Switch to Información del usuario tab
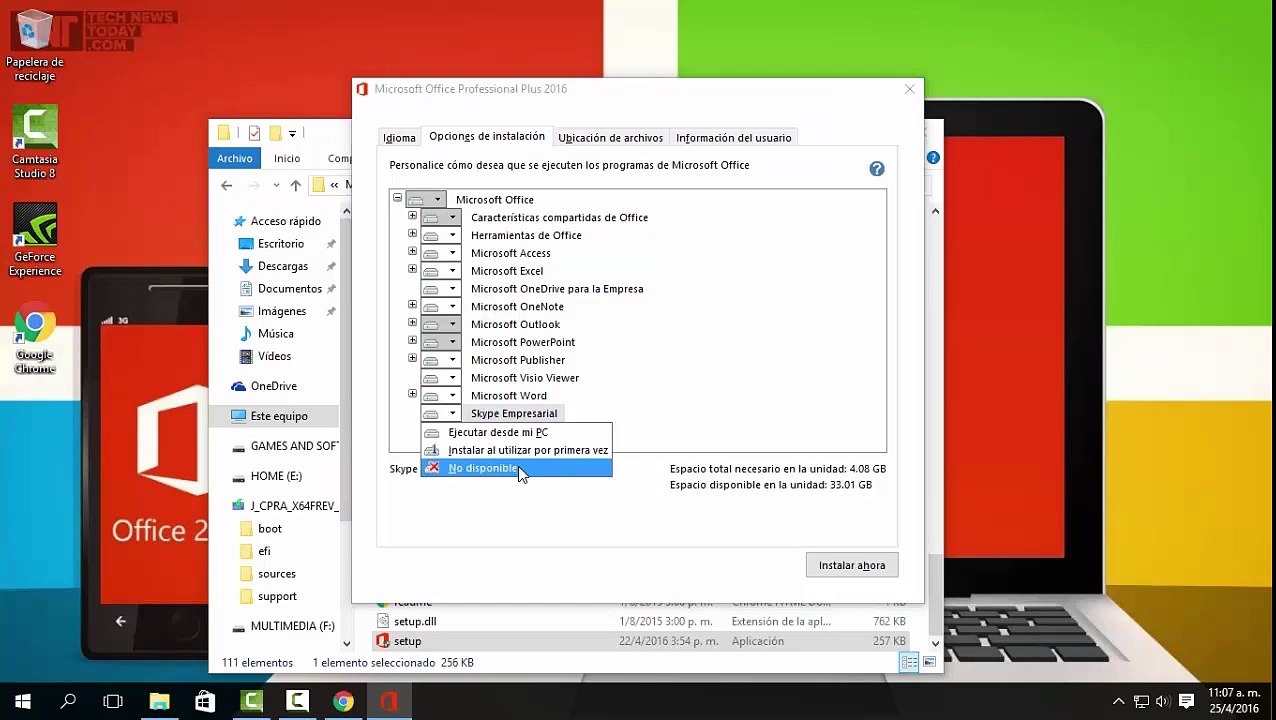The width and height of the screenshot is (1276, 720). click(x=733, y=138)
